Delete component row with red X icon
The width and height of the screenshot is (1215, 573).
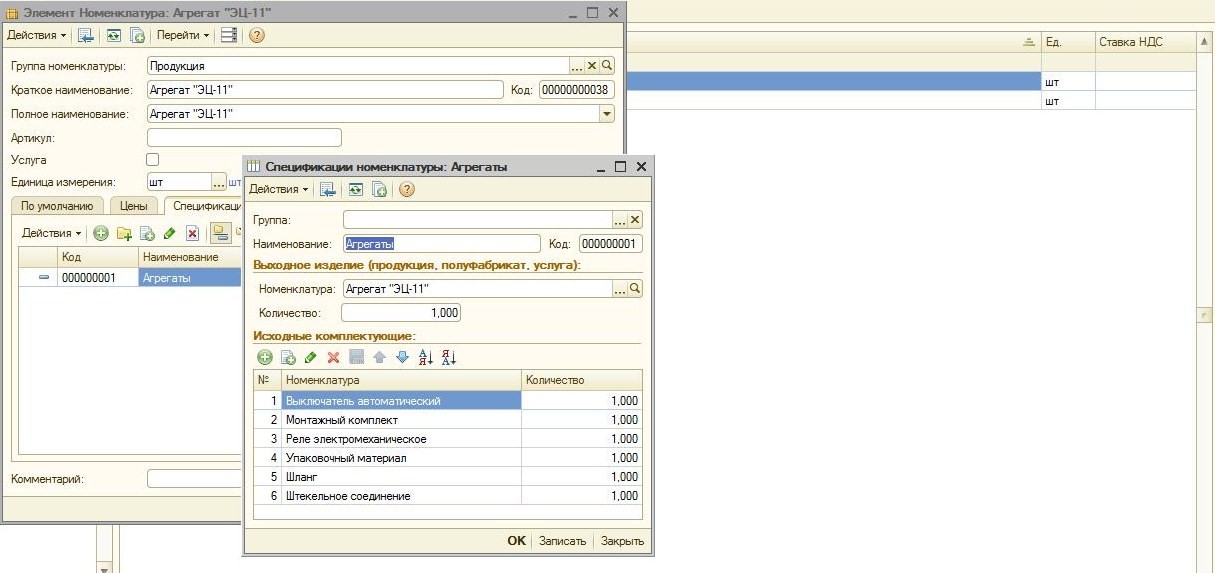tap(334, 357)
